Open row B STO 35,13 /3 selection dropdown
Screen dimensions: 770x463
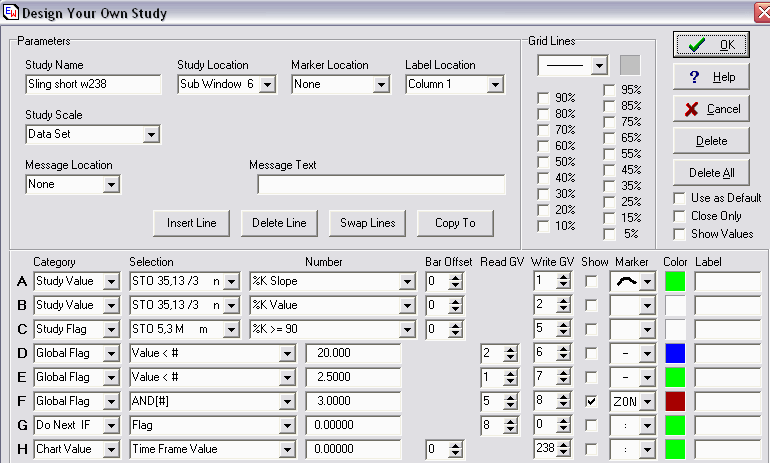click(231, 306)
